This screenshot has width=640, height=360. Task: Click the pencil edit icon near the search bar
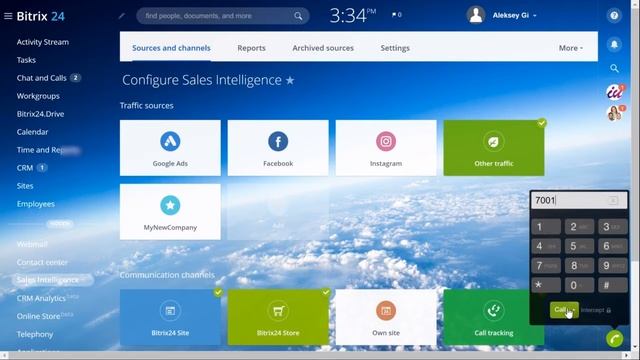(x=122, y=16)
